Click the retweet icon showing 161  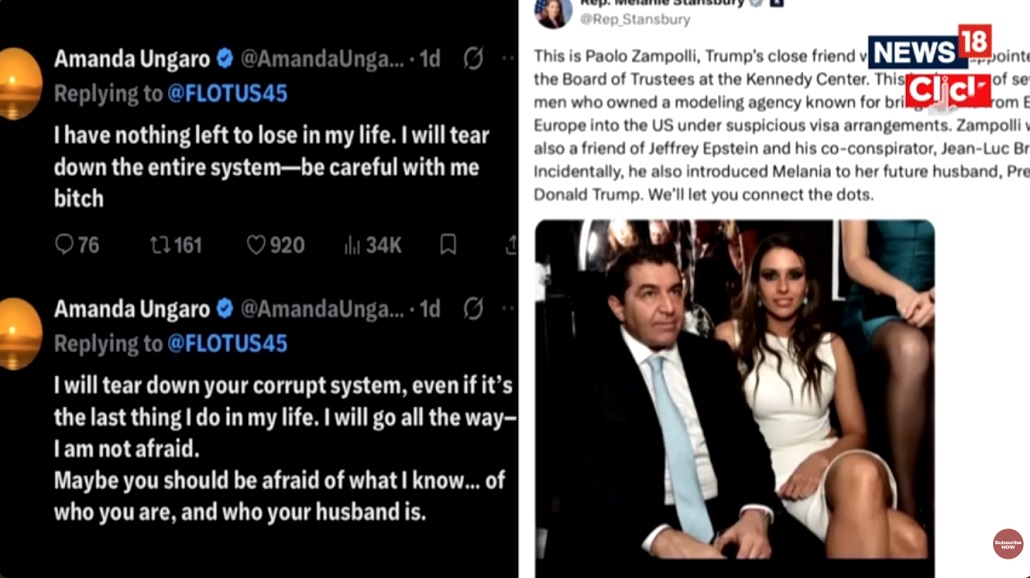click(x=160, y=245)
